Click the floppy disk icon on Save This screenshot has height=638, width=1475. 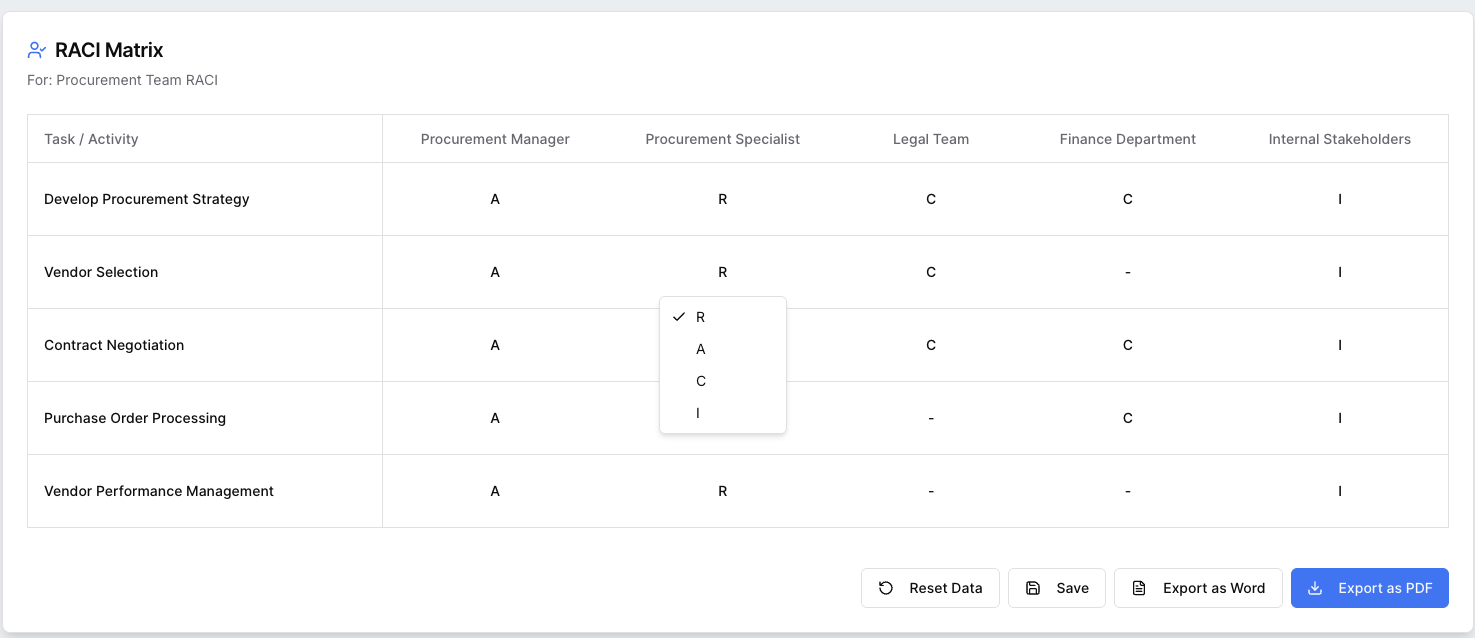(1033, 588)
